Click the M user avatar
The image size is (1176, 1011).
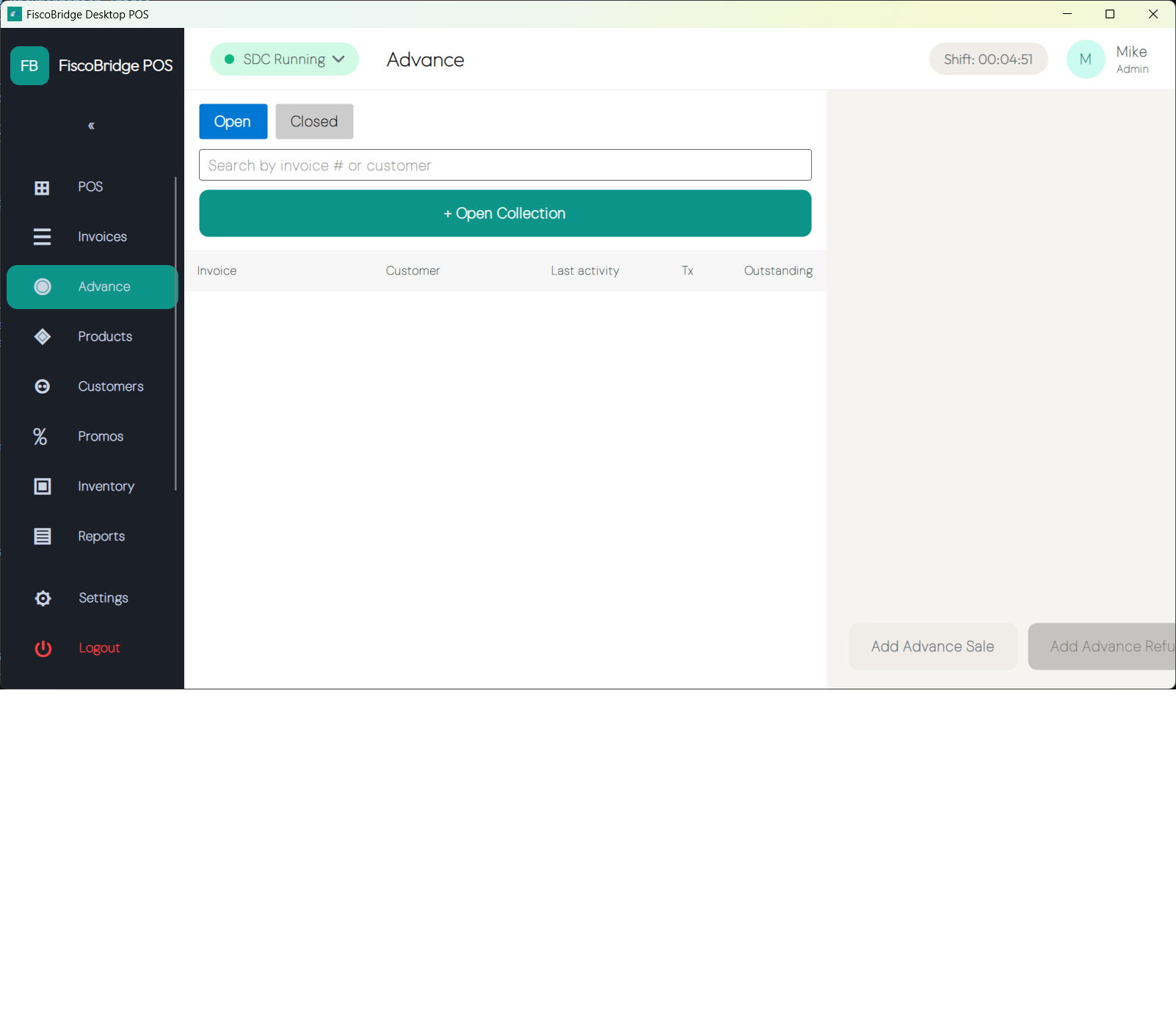tap(1086, 59)
